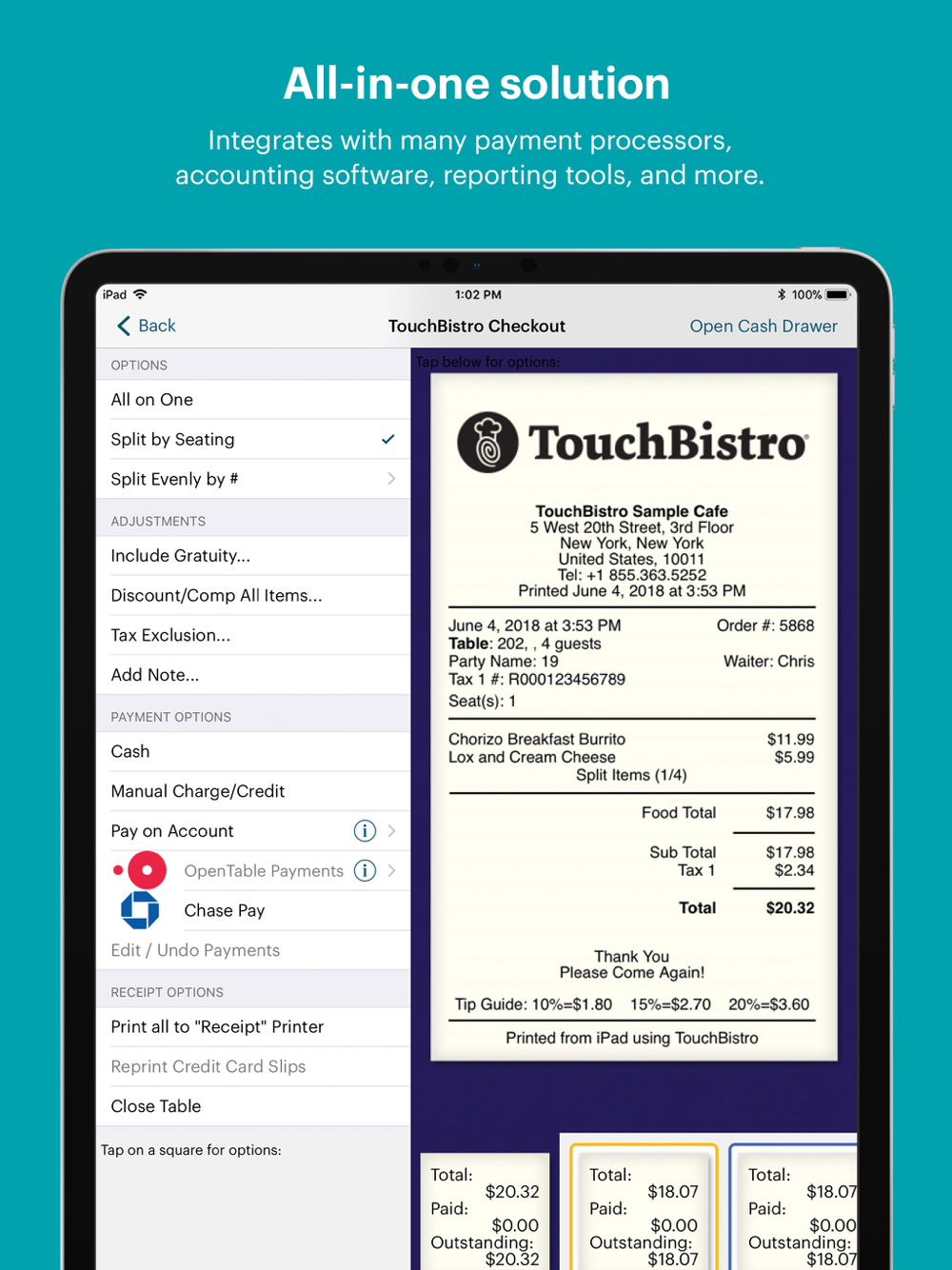The image size is (952, 1270).
Task: Open Tax Exclusion adjustment
Action: tap(253, 635)
